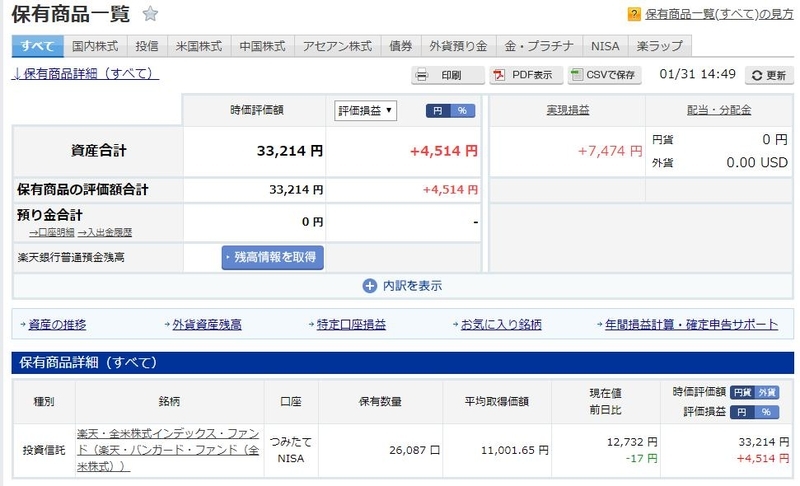Open the 楽ラップ tab
Viewport: 800px width, 486px height.
click(x=660, y=46)
